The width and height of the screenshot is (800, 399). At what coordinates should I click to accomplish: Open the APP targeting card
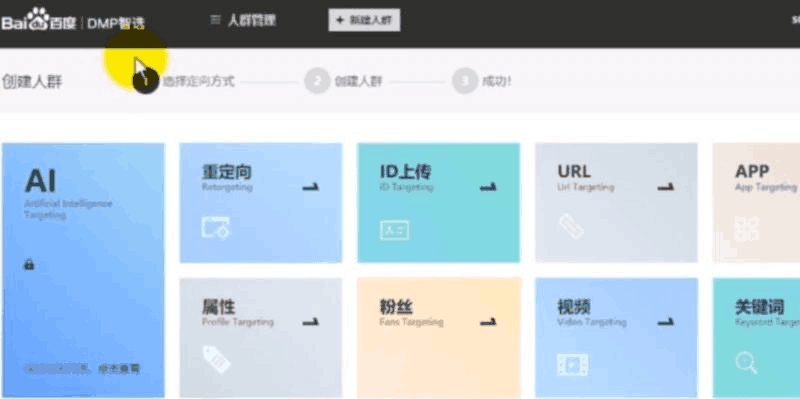click(756, 203)
